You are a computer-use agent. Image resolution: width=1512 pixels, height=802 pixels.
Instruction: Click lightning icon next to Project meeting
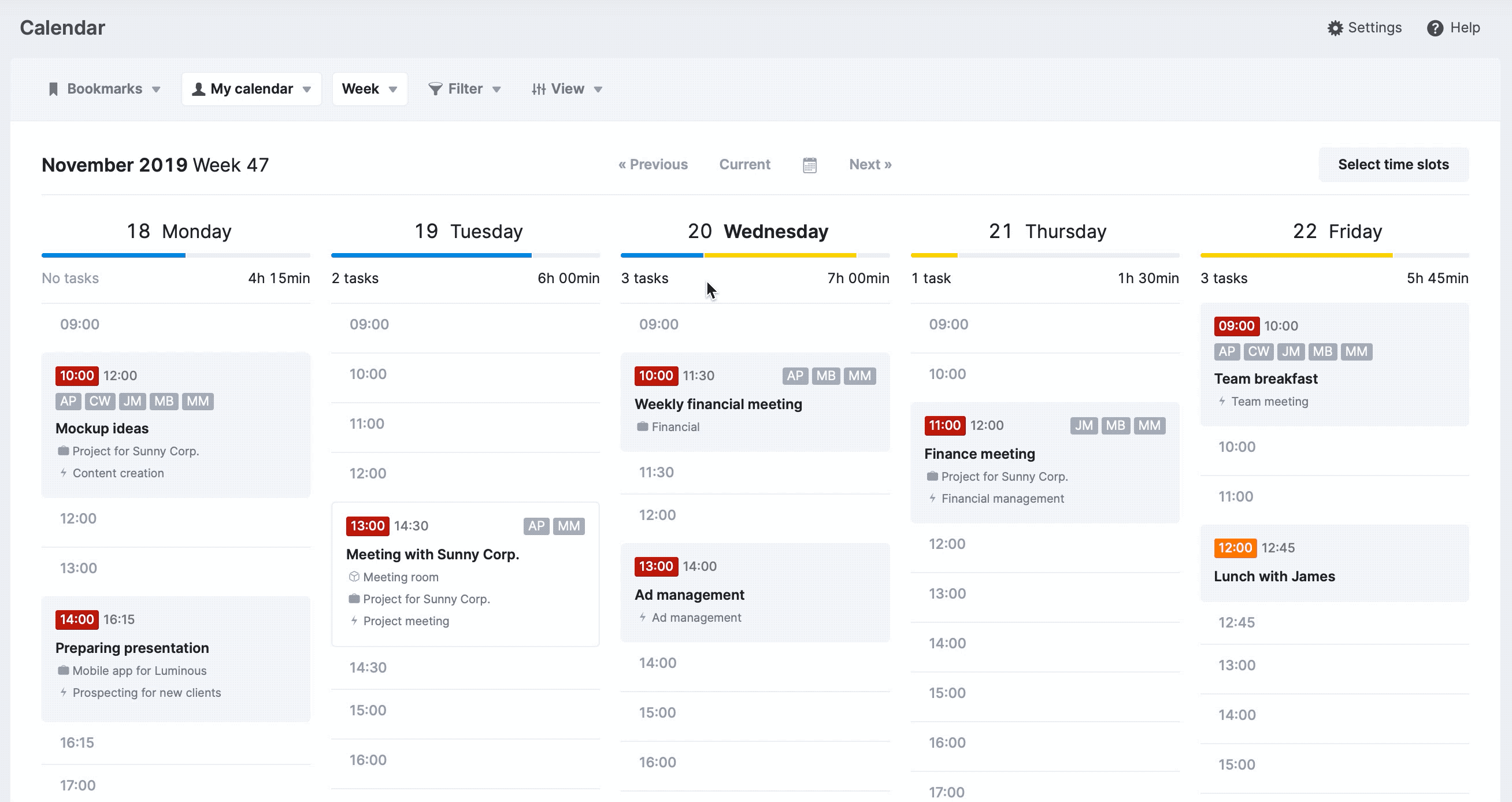point(353,621)
